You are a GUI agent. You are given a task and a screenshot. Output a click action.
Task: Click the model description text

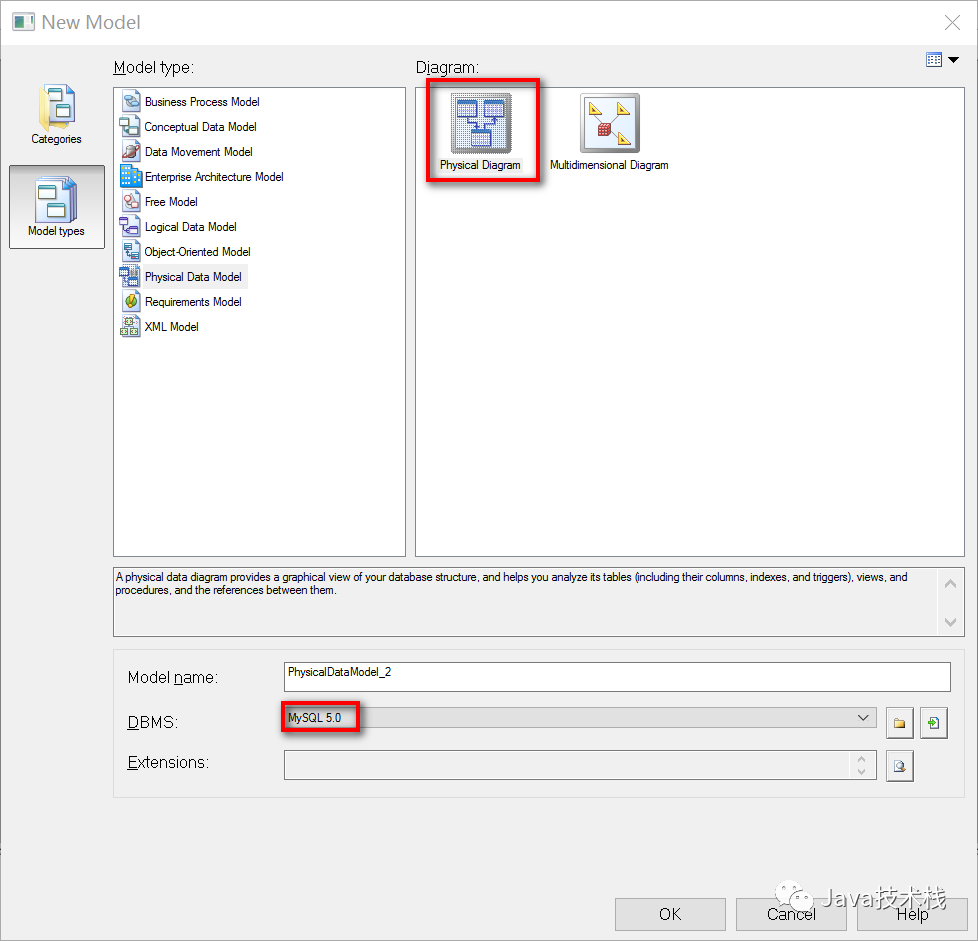[511, 584]
